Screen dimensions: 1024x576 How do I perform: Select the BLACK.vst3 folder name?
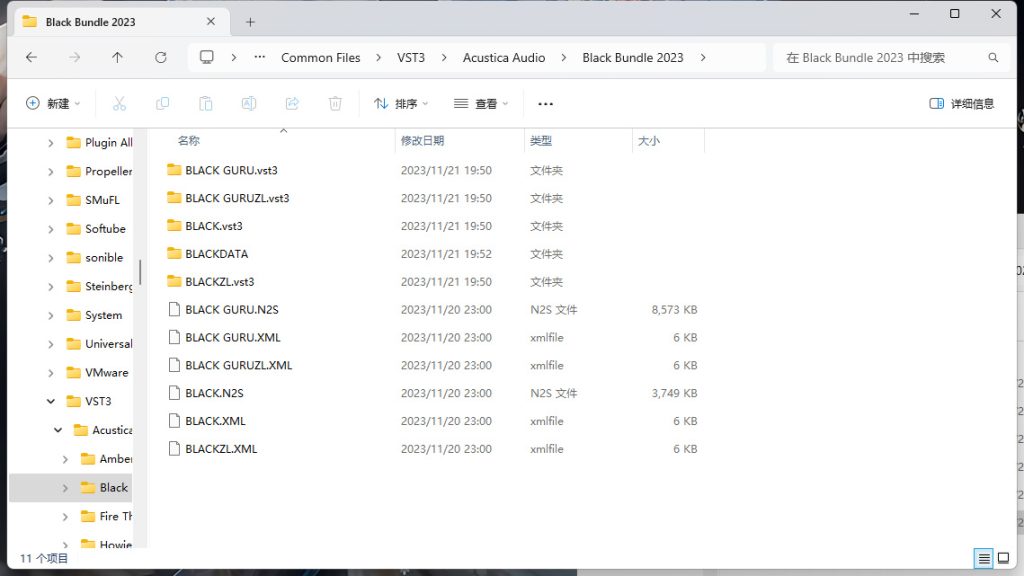(x=214, y=225)
